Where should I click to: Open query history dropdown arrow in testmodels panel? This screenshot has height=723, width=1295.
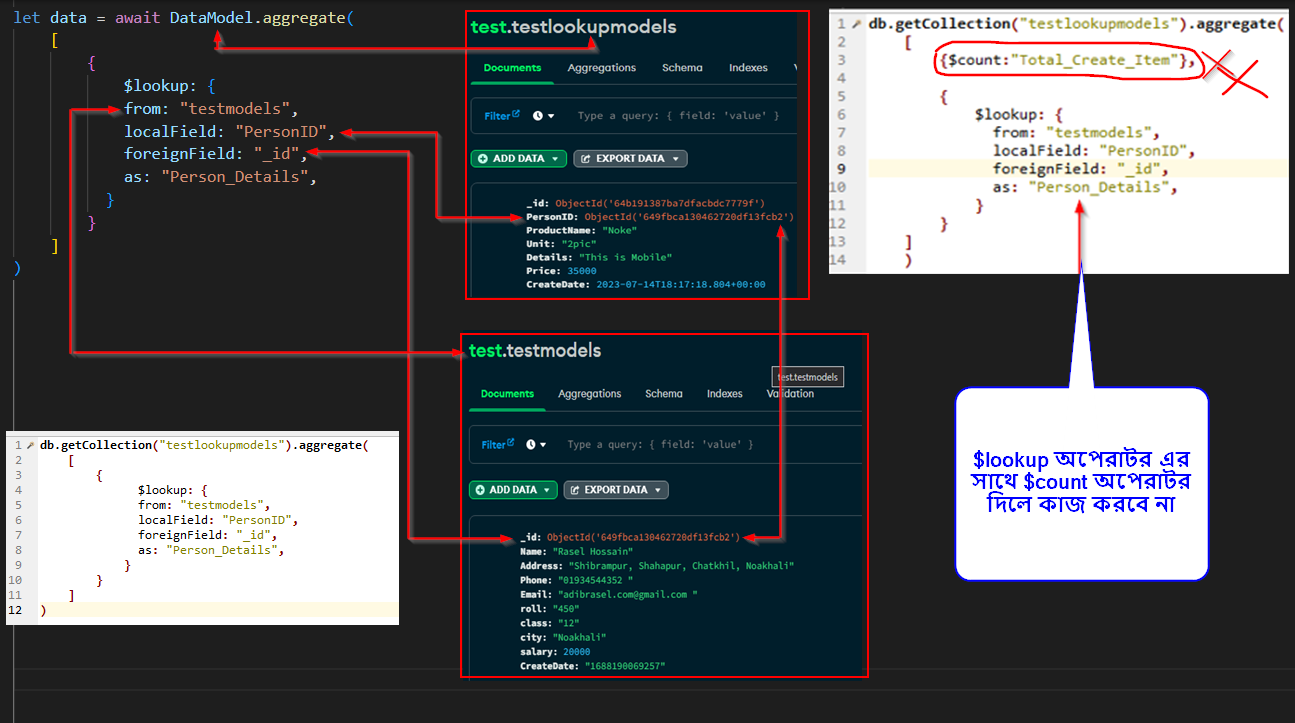543,445
